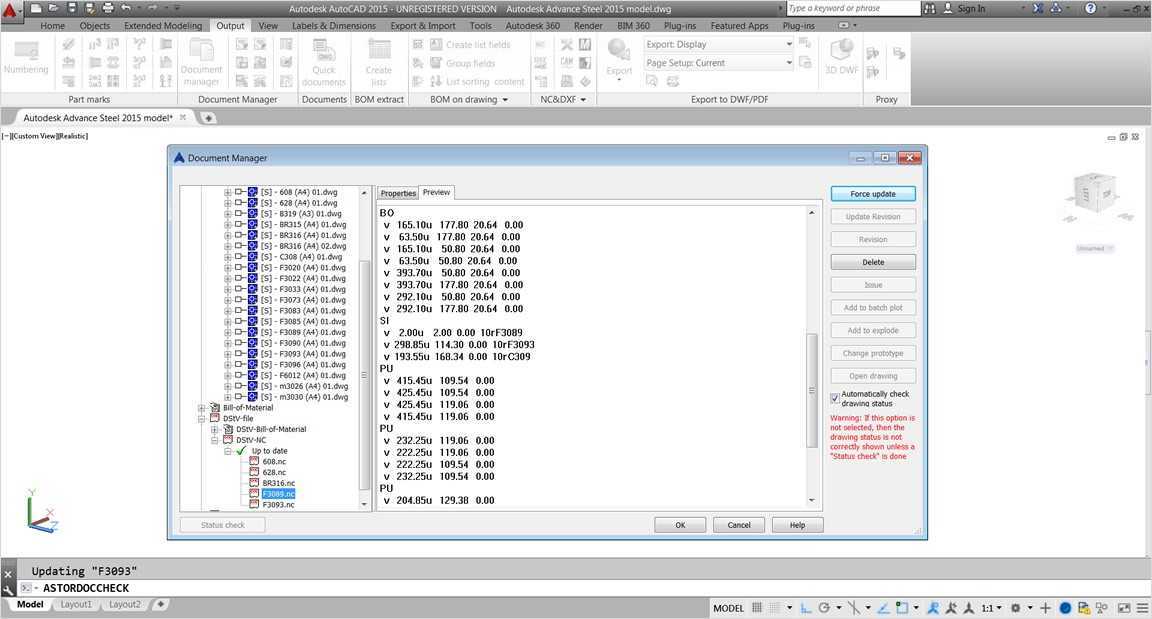Click the Help button in Document Manager
Image resolution: width=1152 pixels, height=619 pixels.
tap(798, 525)
